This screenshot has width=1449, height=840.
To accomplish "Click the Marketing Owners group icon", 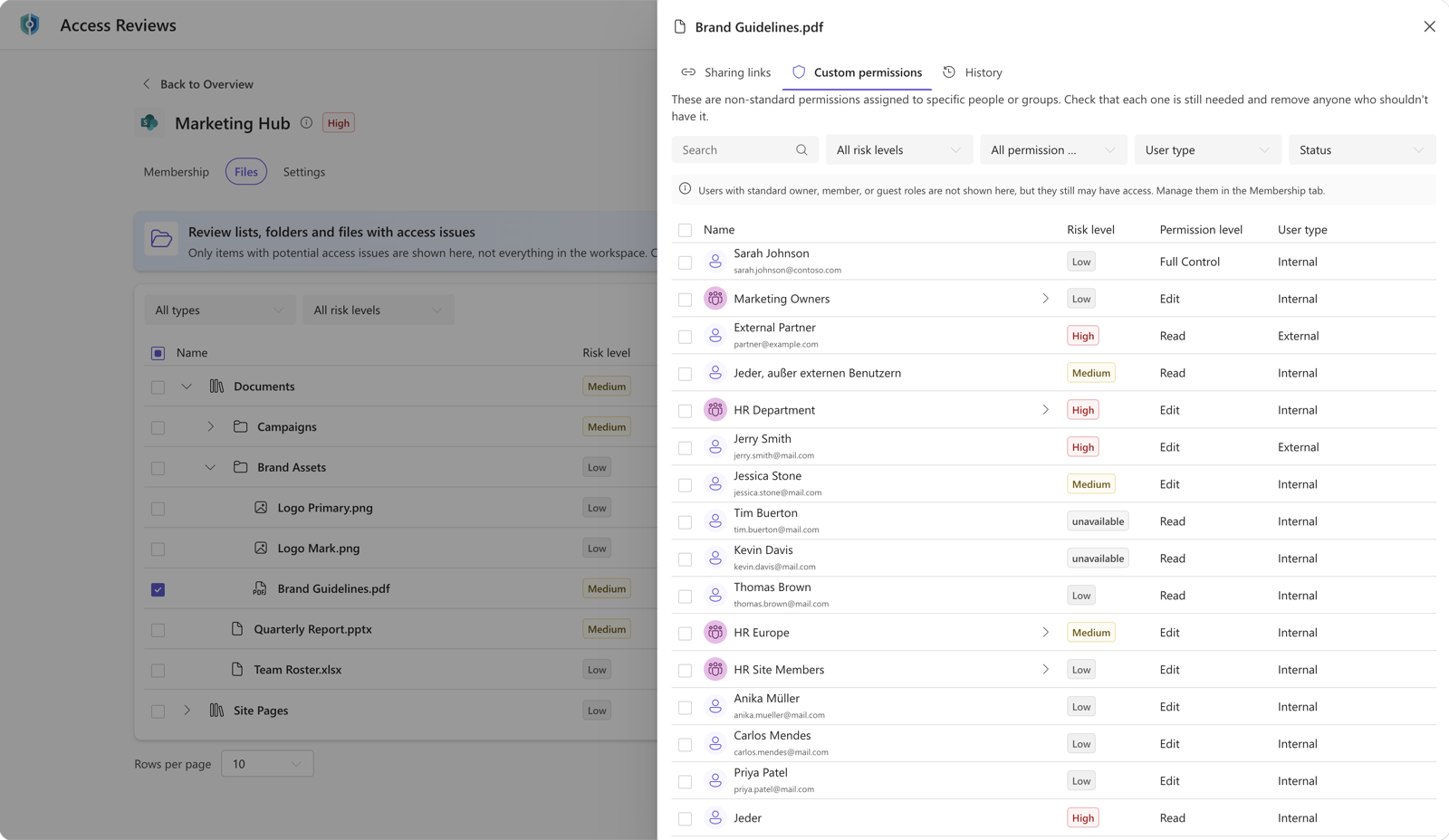I will [x=715, y=299].
